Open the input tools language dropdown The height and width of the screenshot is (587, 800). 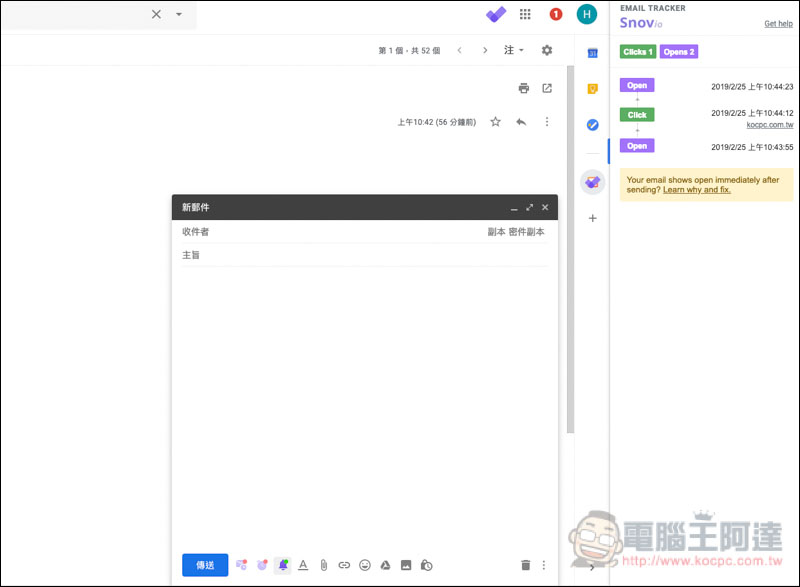(x=513, y=50)
